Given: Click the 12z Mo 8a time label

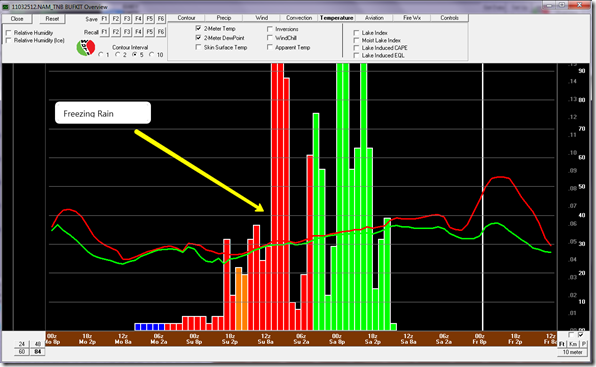Looking at the screenshot, I should coord(123,339).
